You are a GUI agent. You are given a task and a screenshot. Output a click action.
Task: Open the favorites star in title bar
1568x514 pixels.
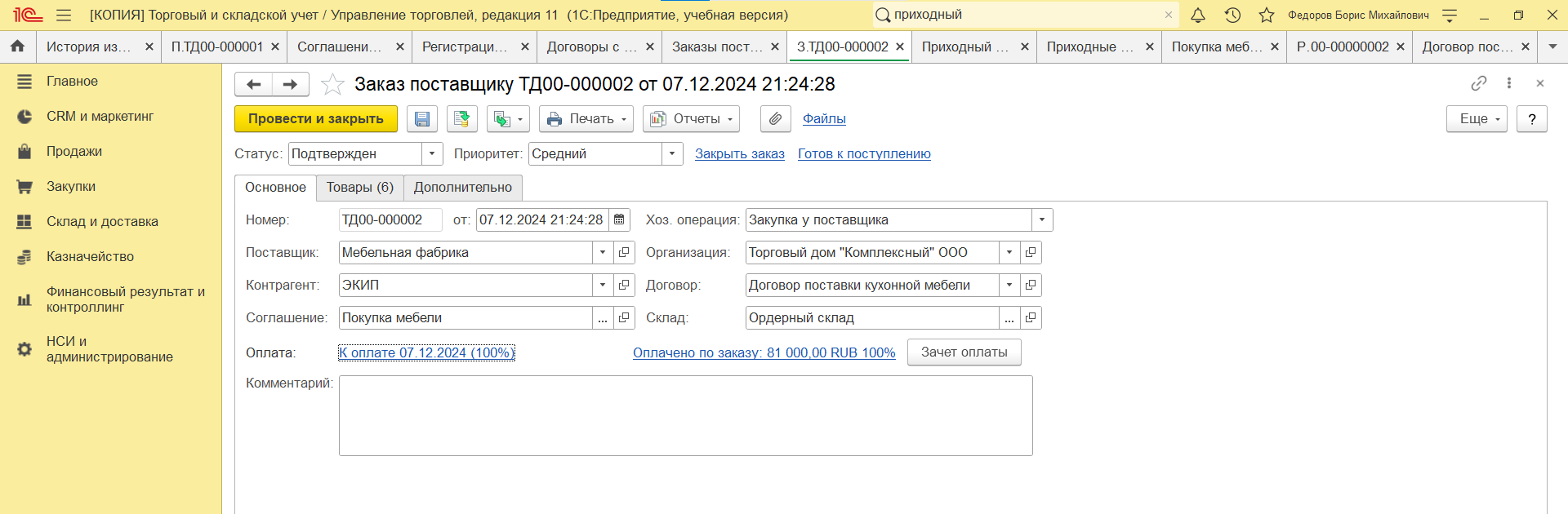pos(1267,15)
